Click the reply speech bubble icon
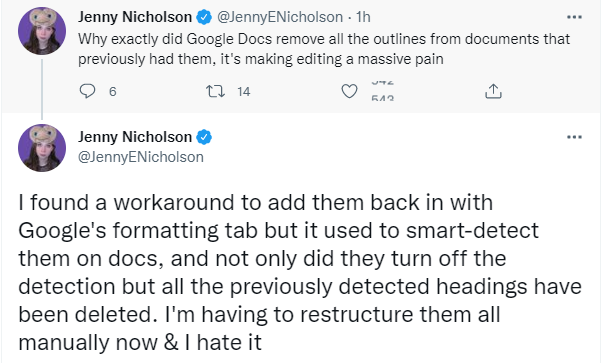Image resolution: width=612 pixels, height=363 pixels. tap(87, 91)
